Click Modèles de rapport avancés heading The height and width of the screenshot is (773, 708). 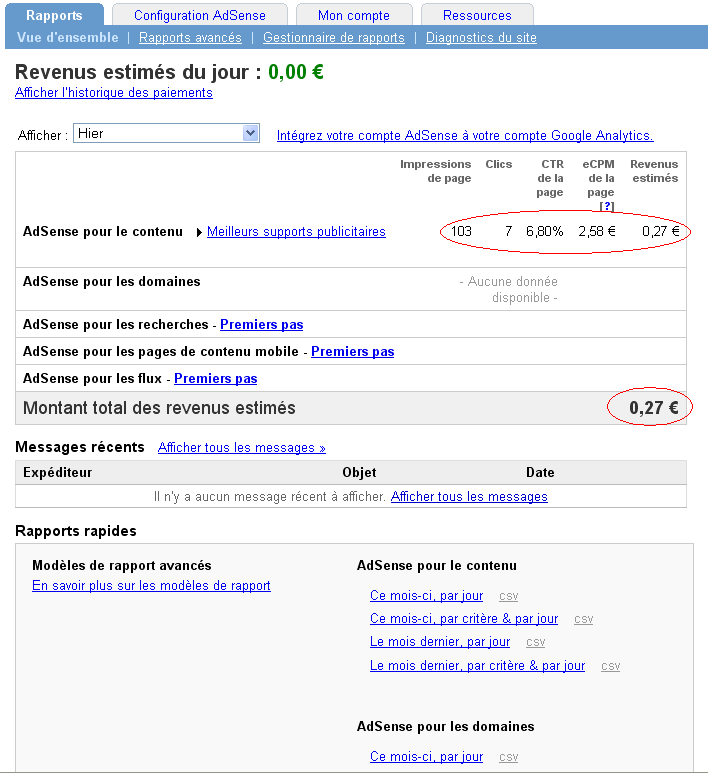[x=122, y=565]
